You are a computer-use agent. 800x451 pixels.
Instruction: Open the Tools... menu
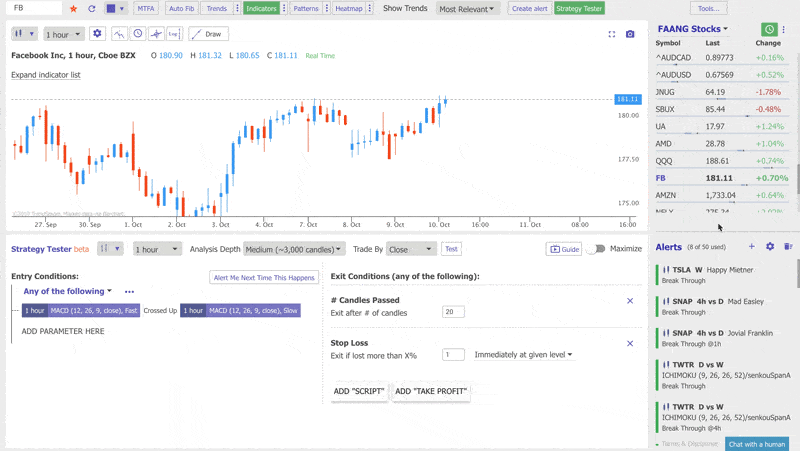pyautogui.click(x=709, y=9)
